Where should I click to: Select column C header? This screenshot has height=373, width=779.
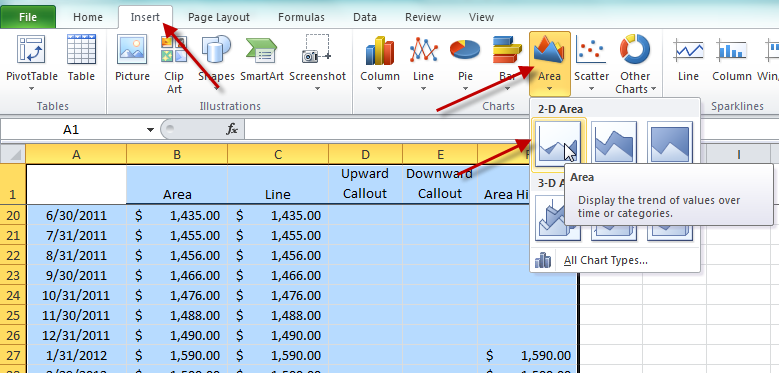278,154
